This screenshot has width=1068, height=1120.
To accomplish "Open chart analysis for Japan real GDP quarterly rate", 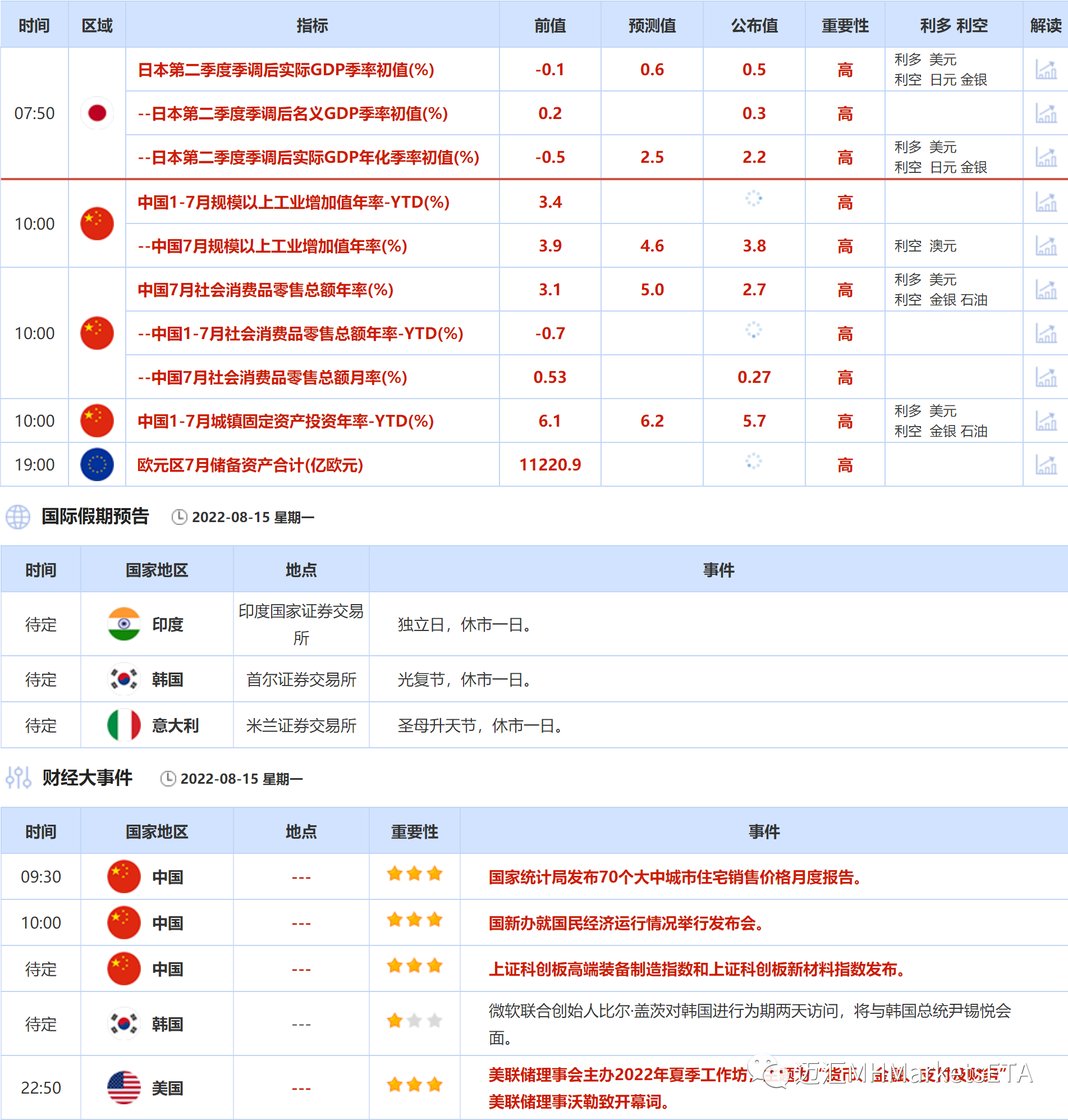I will click(x=1046, y=70).
